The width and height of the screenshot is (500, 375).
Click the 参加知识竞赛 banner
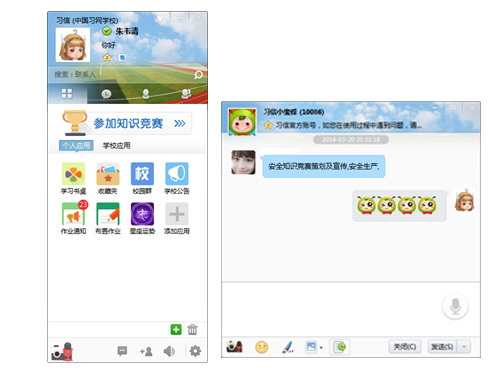(127, 123)
